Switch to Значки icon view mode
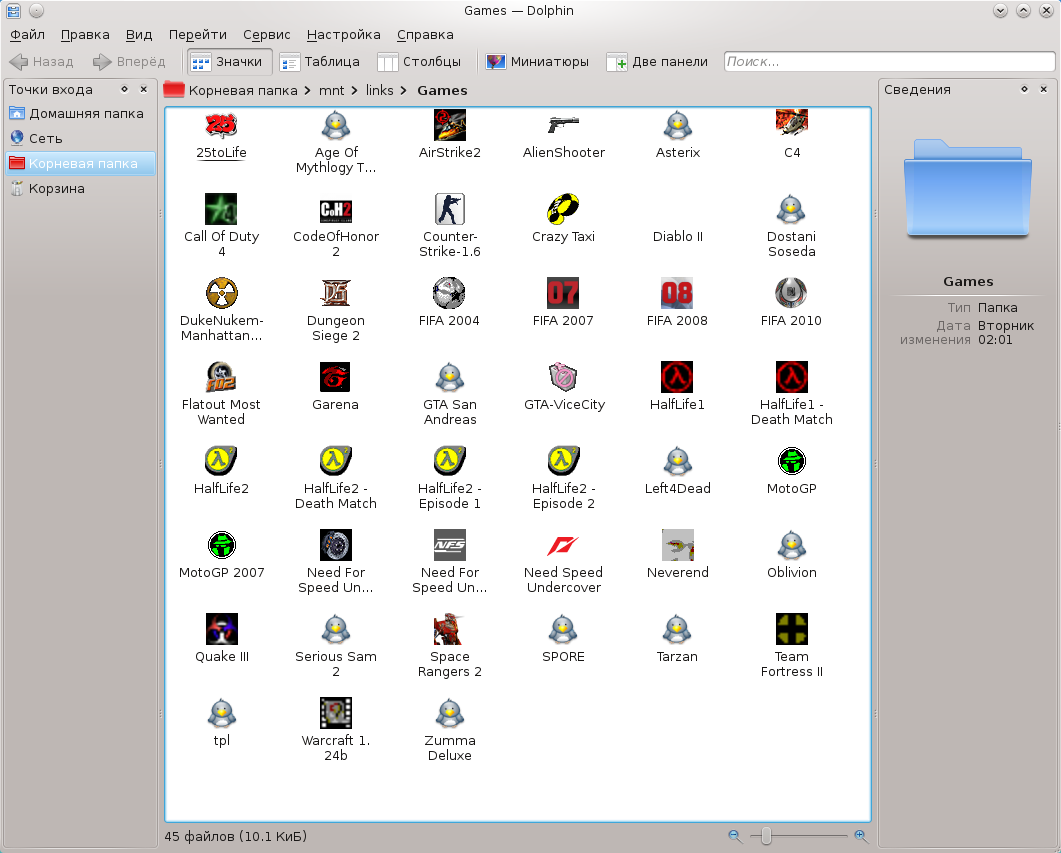This screenshot has height=853, width=1061. point(229,62)
